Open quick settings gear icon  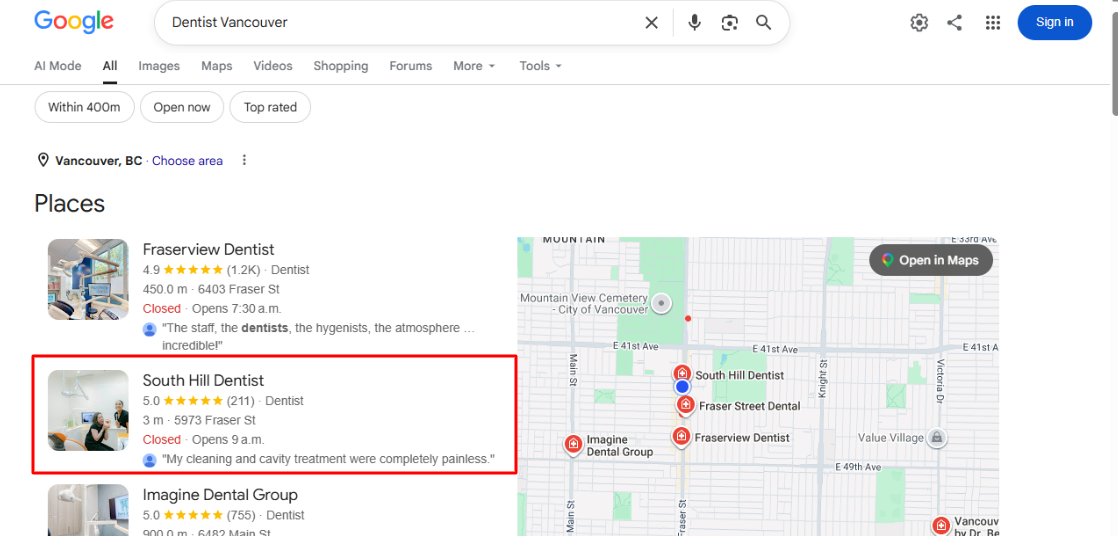pos(919,23)
